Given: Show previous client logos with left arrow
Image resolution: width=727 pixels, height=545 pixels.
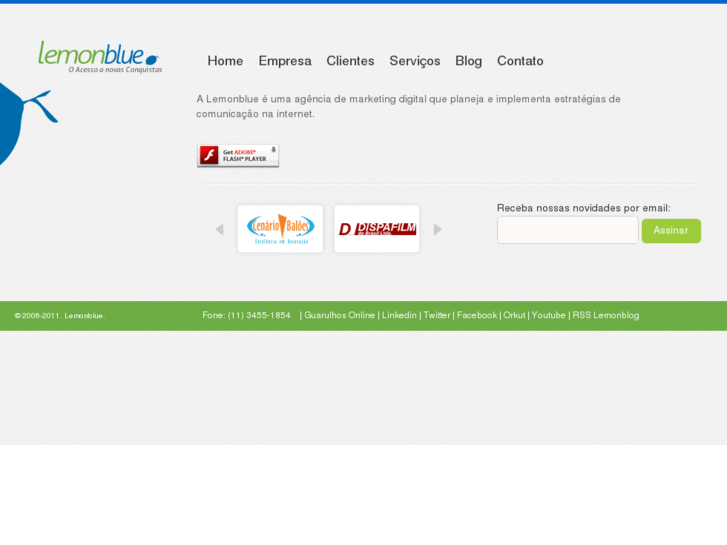Looking at the screenshot, I should click(220, 229).
